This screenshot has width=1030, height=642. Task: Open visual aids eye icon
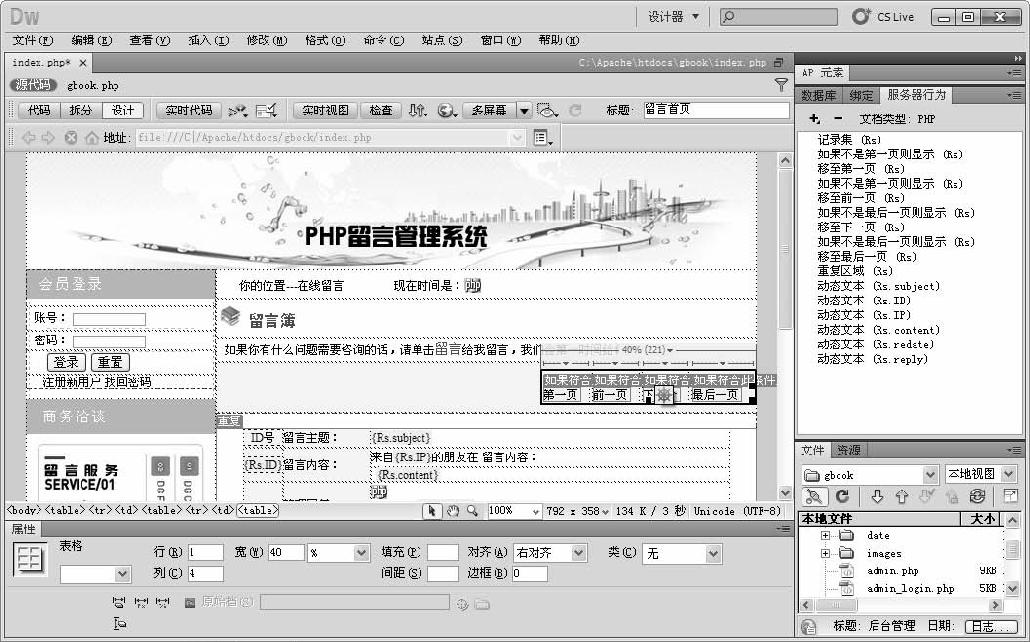[x=547, y=110]
